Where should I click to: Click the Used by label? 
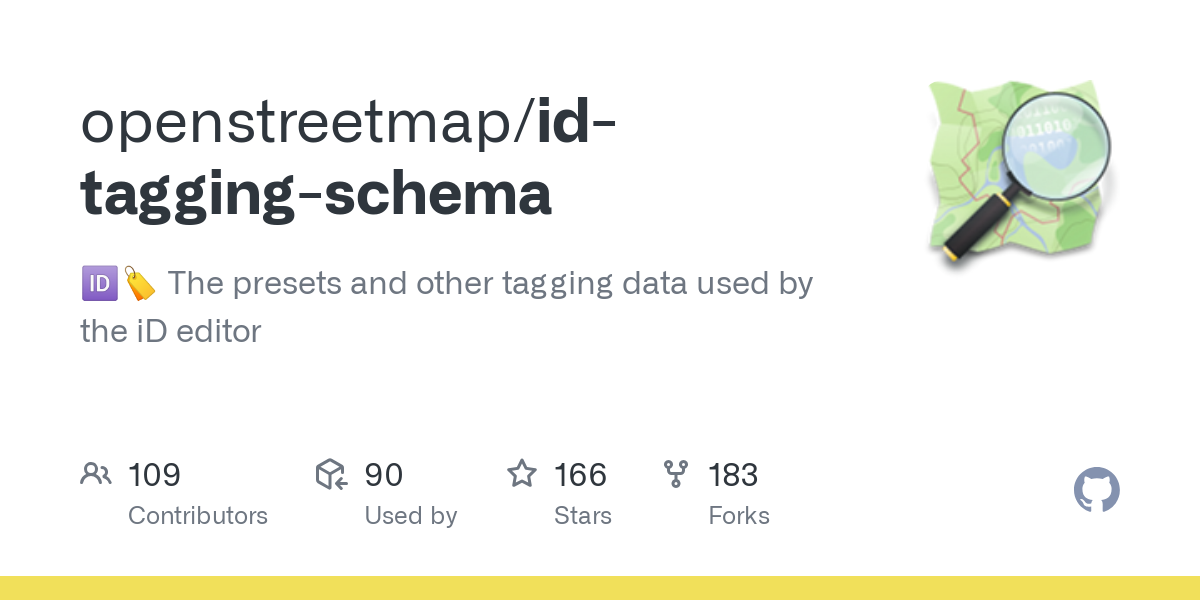[x=411, y=516]
